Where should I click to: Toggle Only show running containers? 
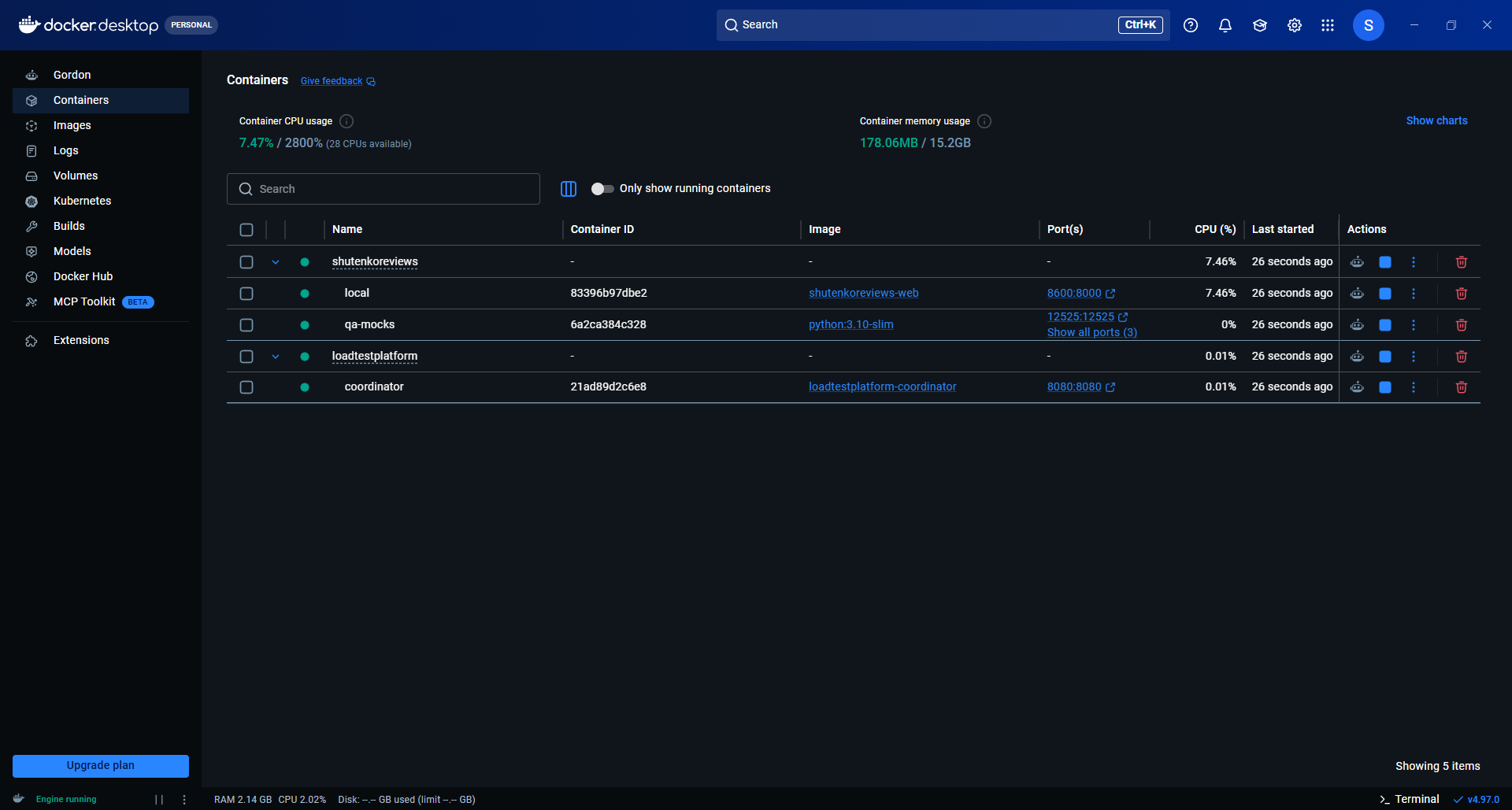pos(602,189)
